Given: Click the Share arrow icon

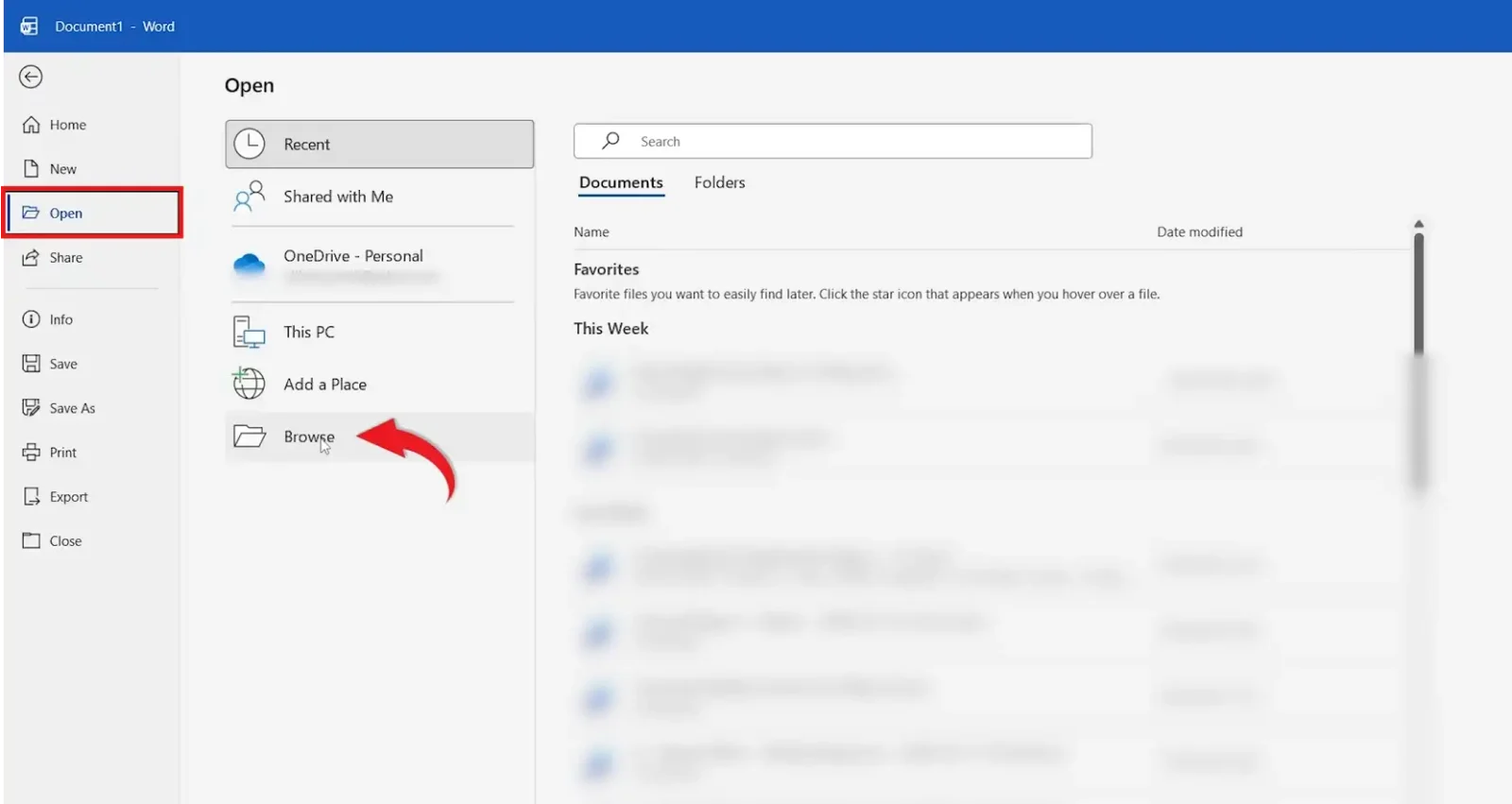Looking at the screenshot, I should 31,257.
